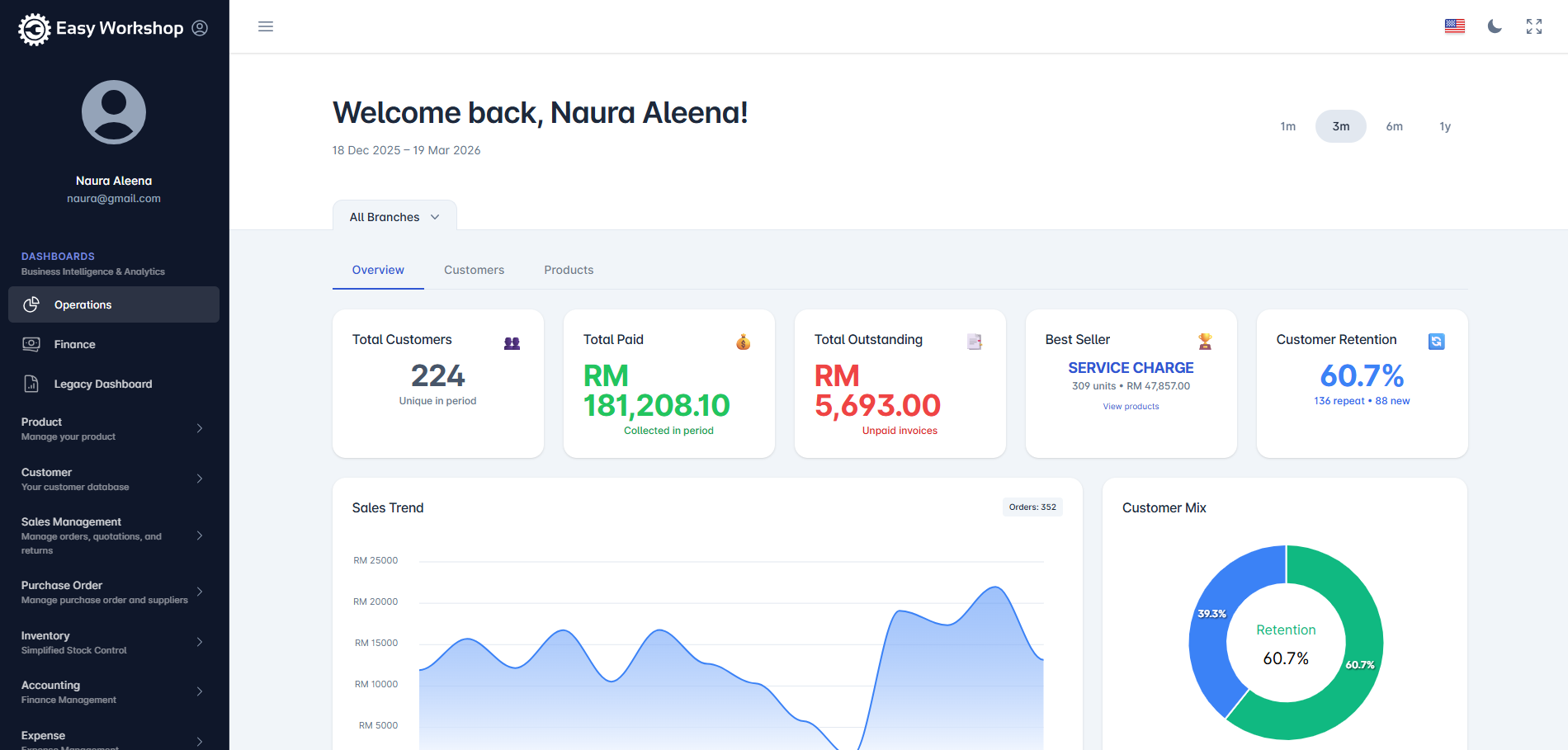
Task: Open the Products tab
Action: coord(568,270)
